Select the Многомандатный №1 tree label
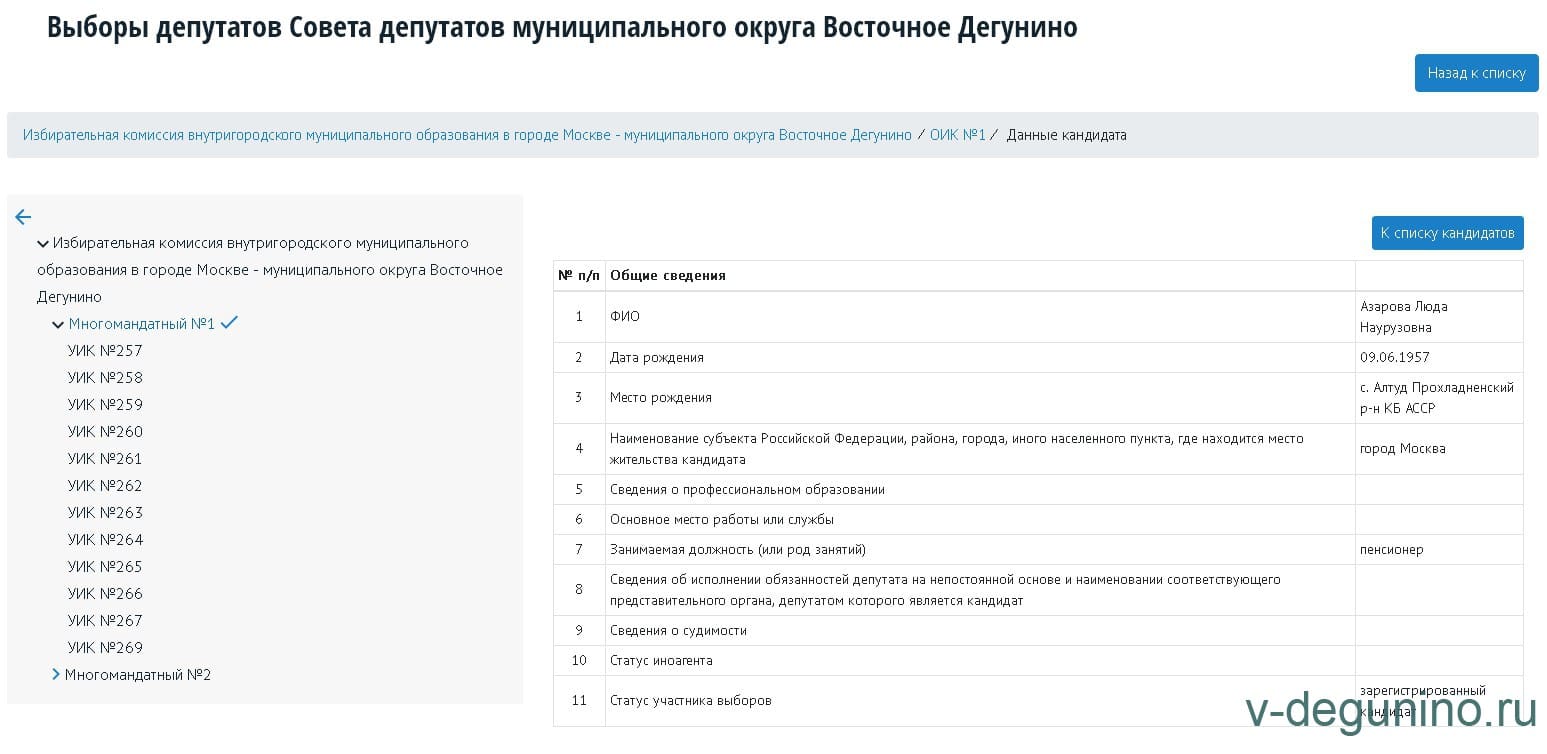This screenshot has height=754, width=1547. point(141,324)
